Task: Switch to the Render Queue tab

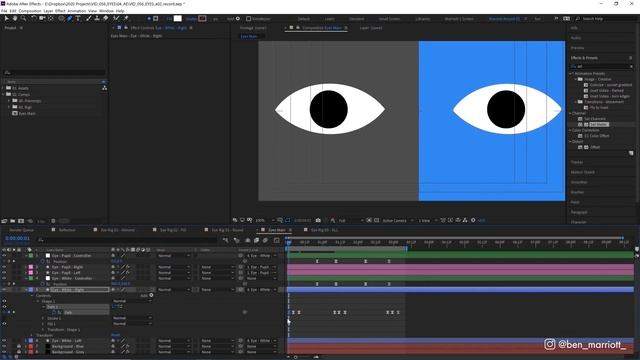Action: point(22,230)
